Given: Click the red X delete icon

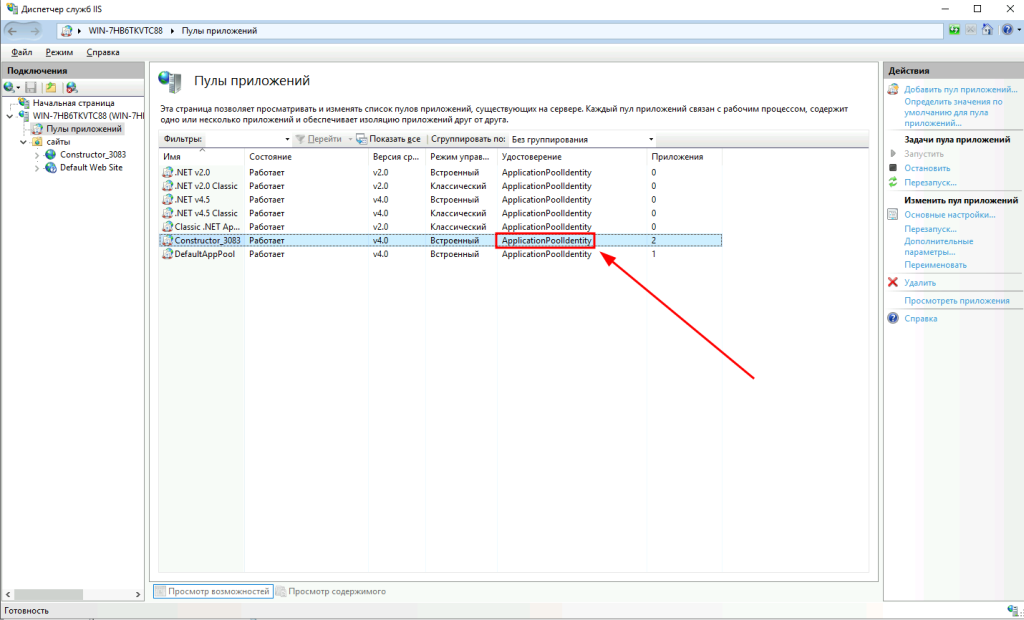Looking at the screenshot, I should pos(893,282).
